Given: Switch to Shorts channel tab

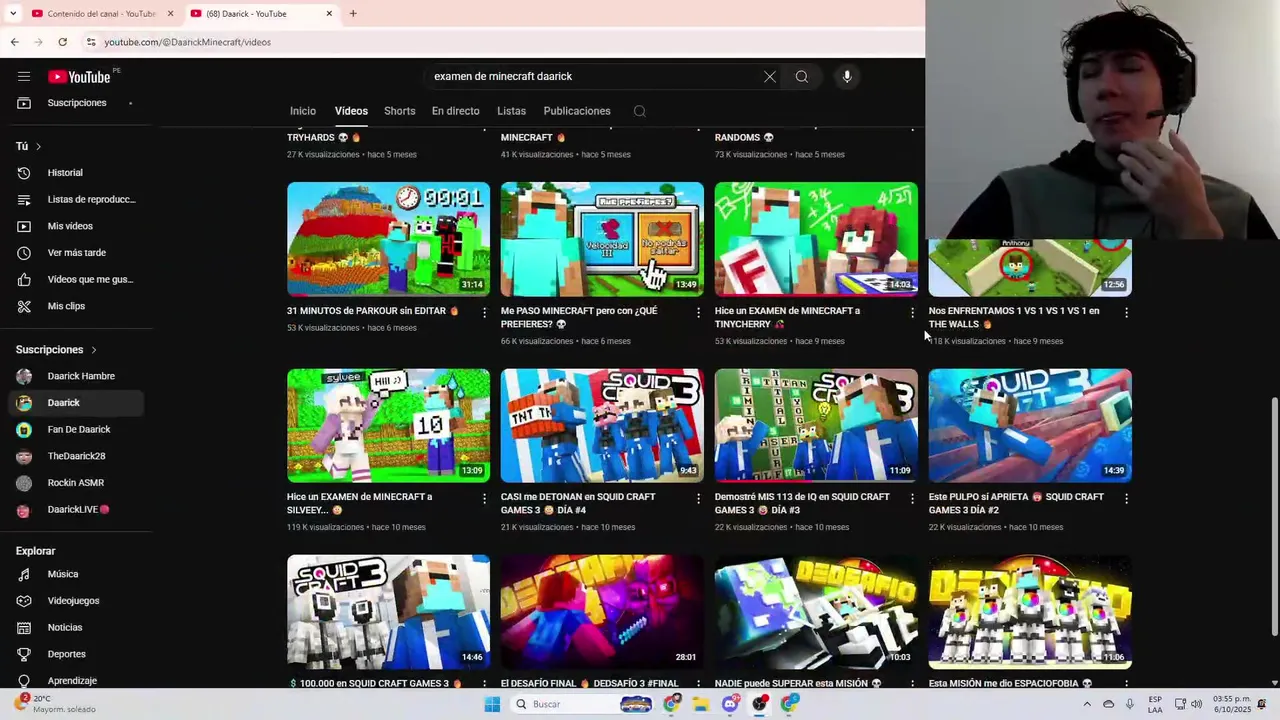Looking at the screenshot, I should tap(399, 111).
